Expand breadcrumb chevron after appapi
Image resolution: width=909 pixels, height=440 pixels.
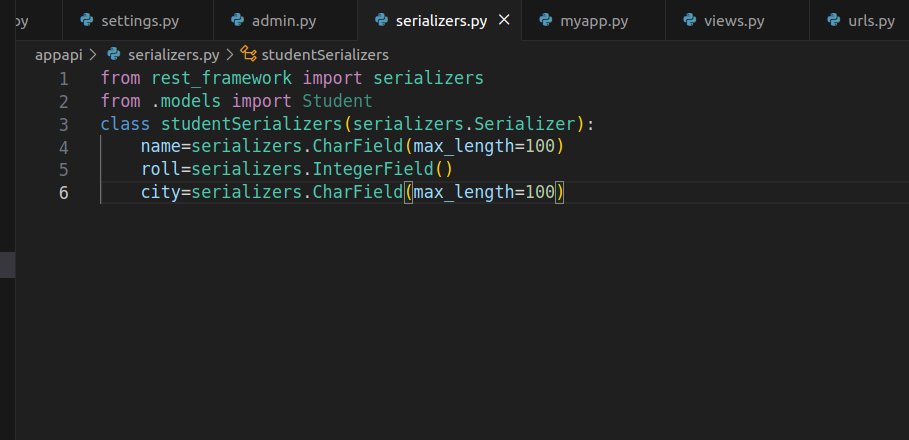(93, 55)
